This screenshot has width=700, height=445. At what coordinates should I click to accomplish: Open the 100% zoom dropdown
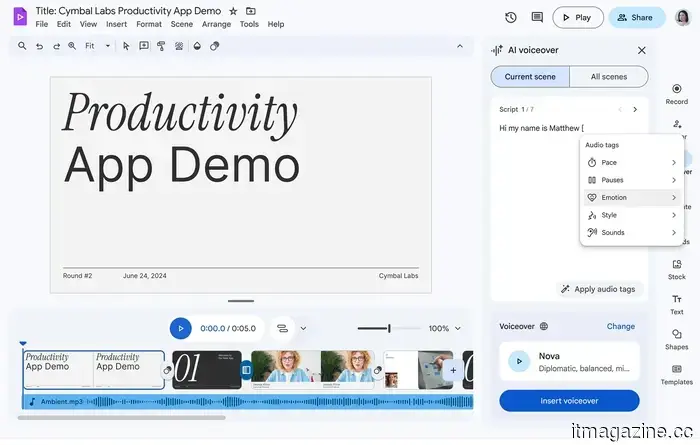coord(445,329)
